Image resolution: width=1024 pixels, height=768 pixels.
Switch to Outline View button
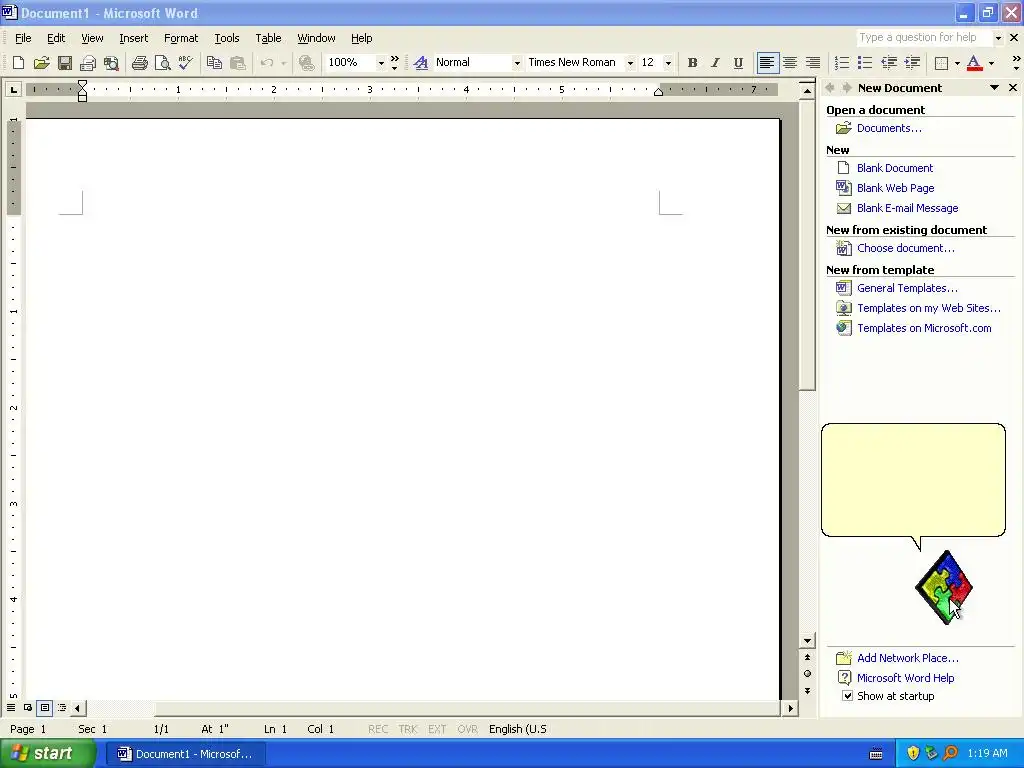[x=62, y=707]
